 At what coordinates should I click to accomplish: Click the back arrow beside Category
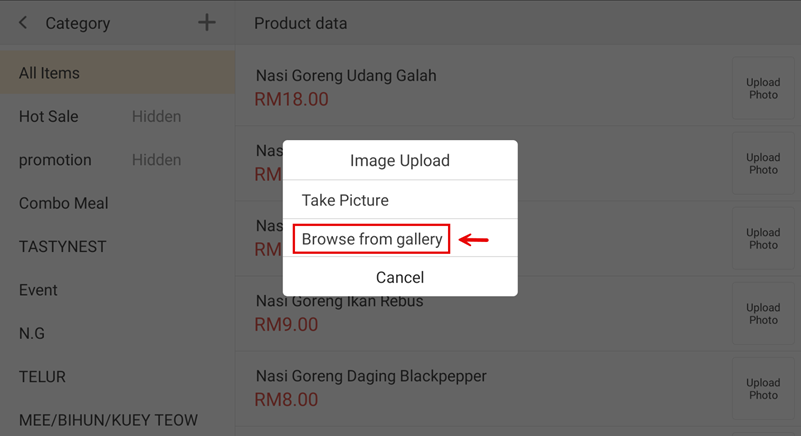tap(23, 22)
